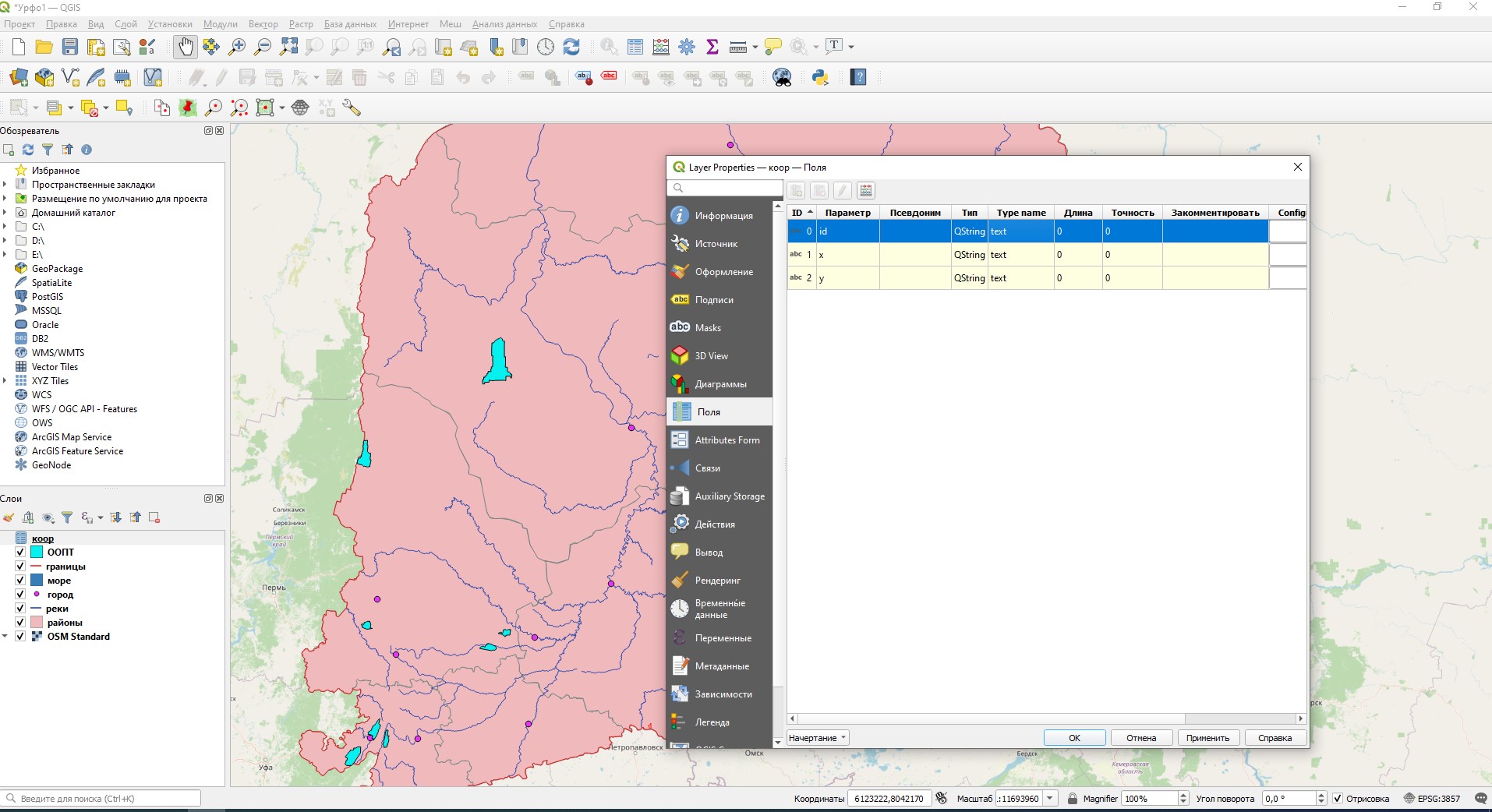
Task: Click the Zoom In magnifier tool
Action: 237,47
